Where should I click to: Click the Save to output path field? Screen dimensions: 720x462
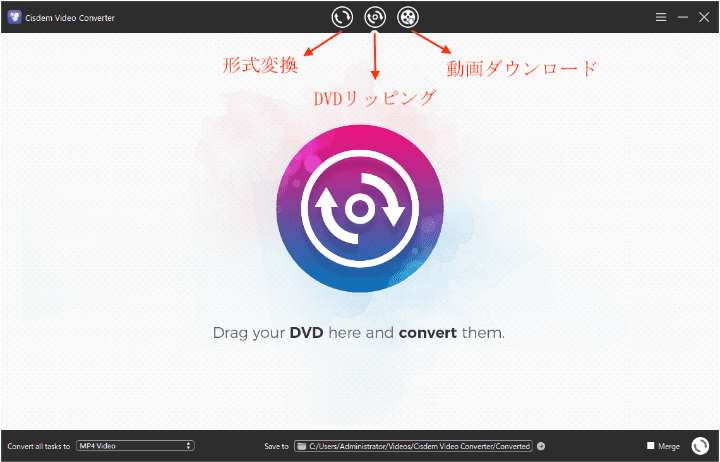tap(413, 446)
